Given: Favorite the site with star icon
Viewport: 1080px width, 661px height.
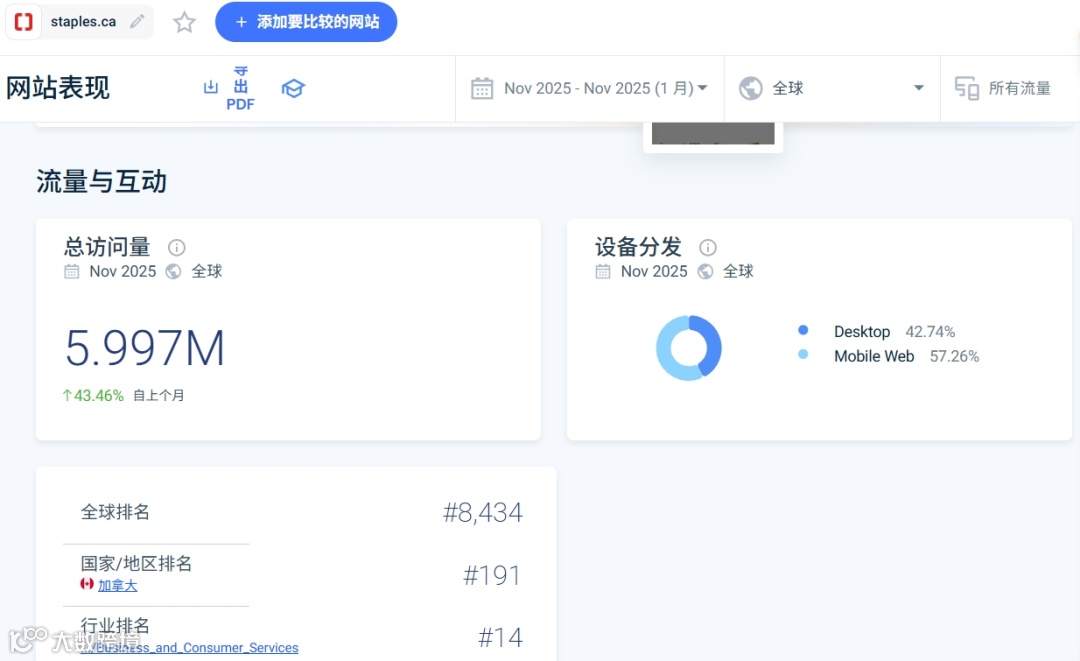Looking at the screenshot, I should pos(184,22).
